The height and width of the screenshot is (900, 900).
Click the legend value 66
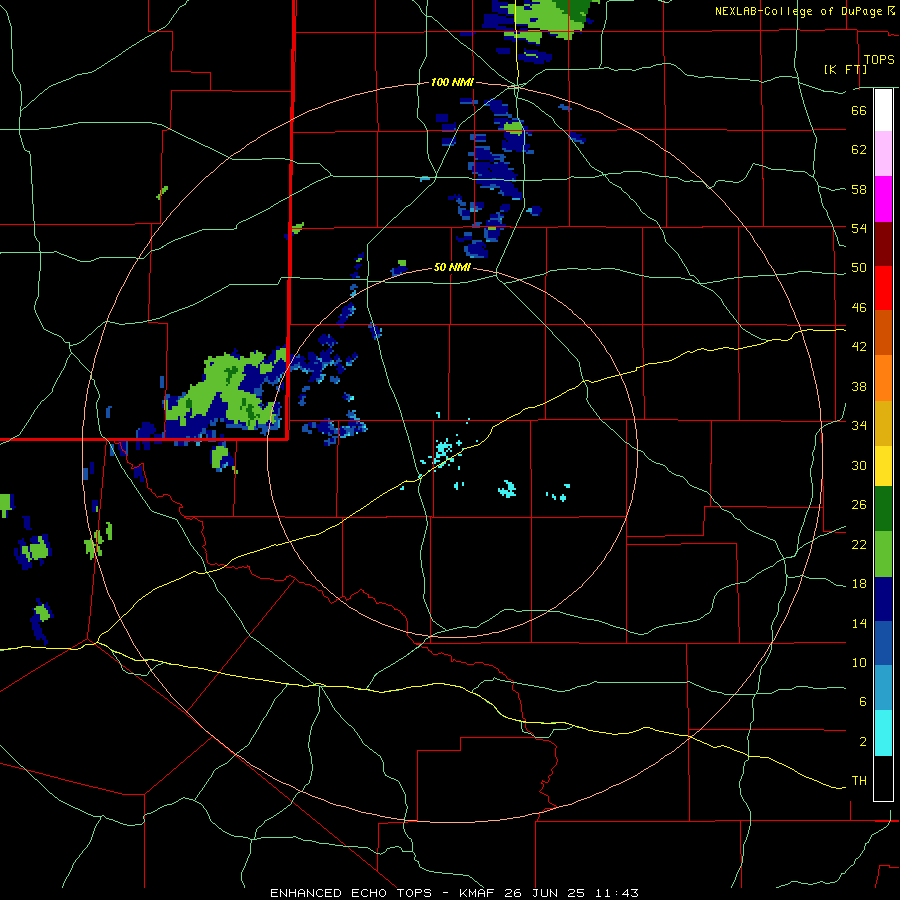tap(859, 110)
